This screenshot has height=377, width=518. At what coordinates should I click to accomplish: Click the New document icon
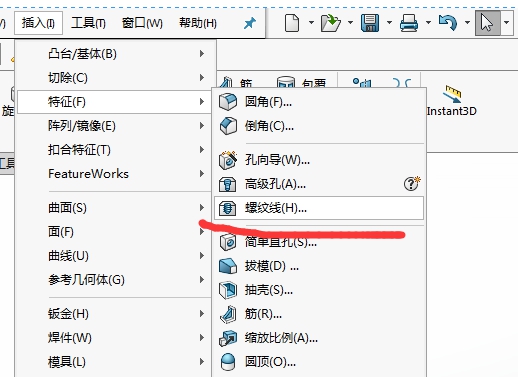[x=292, y=23]
